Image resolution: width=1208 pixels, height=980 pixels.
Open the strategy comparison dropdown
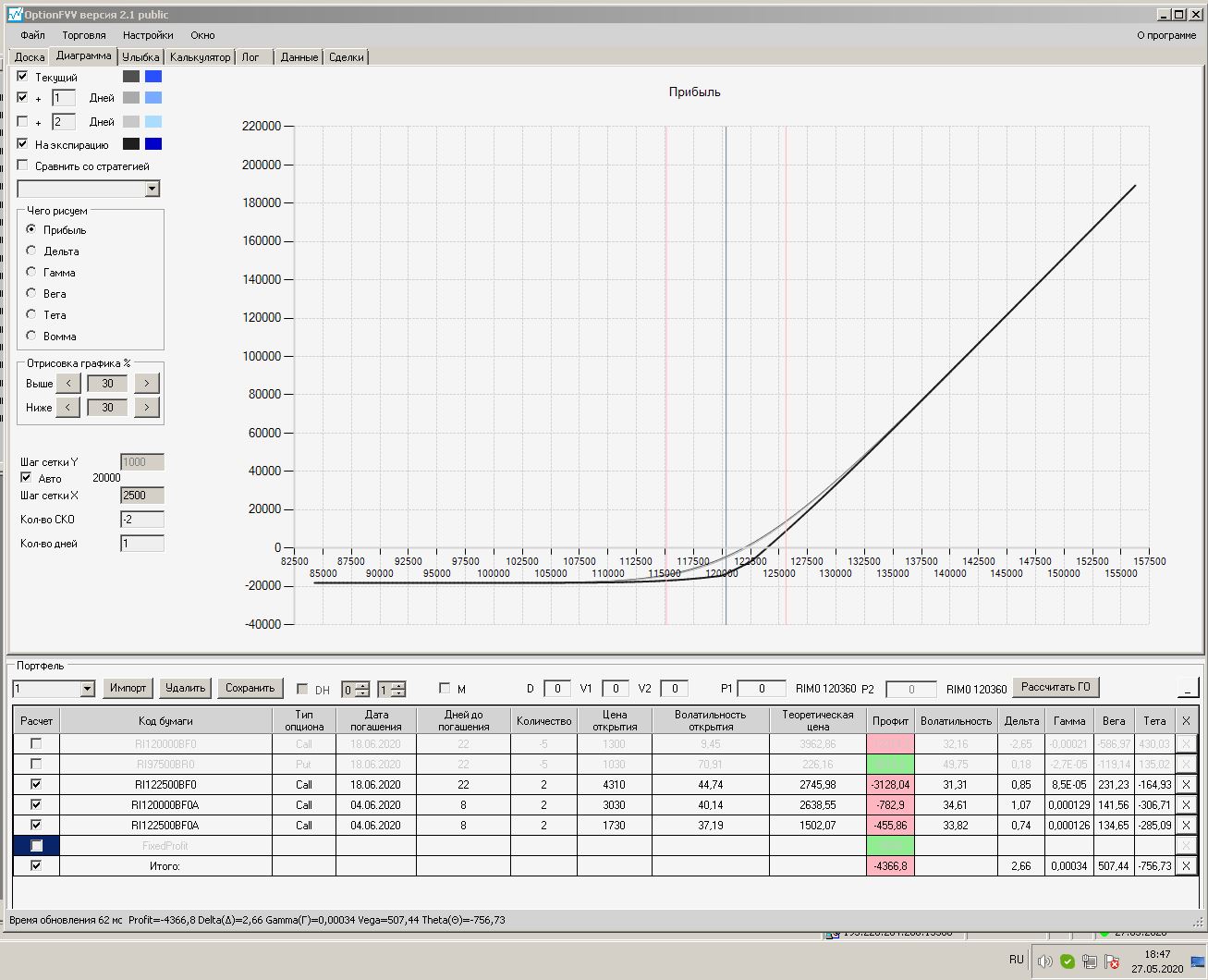point(153,189)
